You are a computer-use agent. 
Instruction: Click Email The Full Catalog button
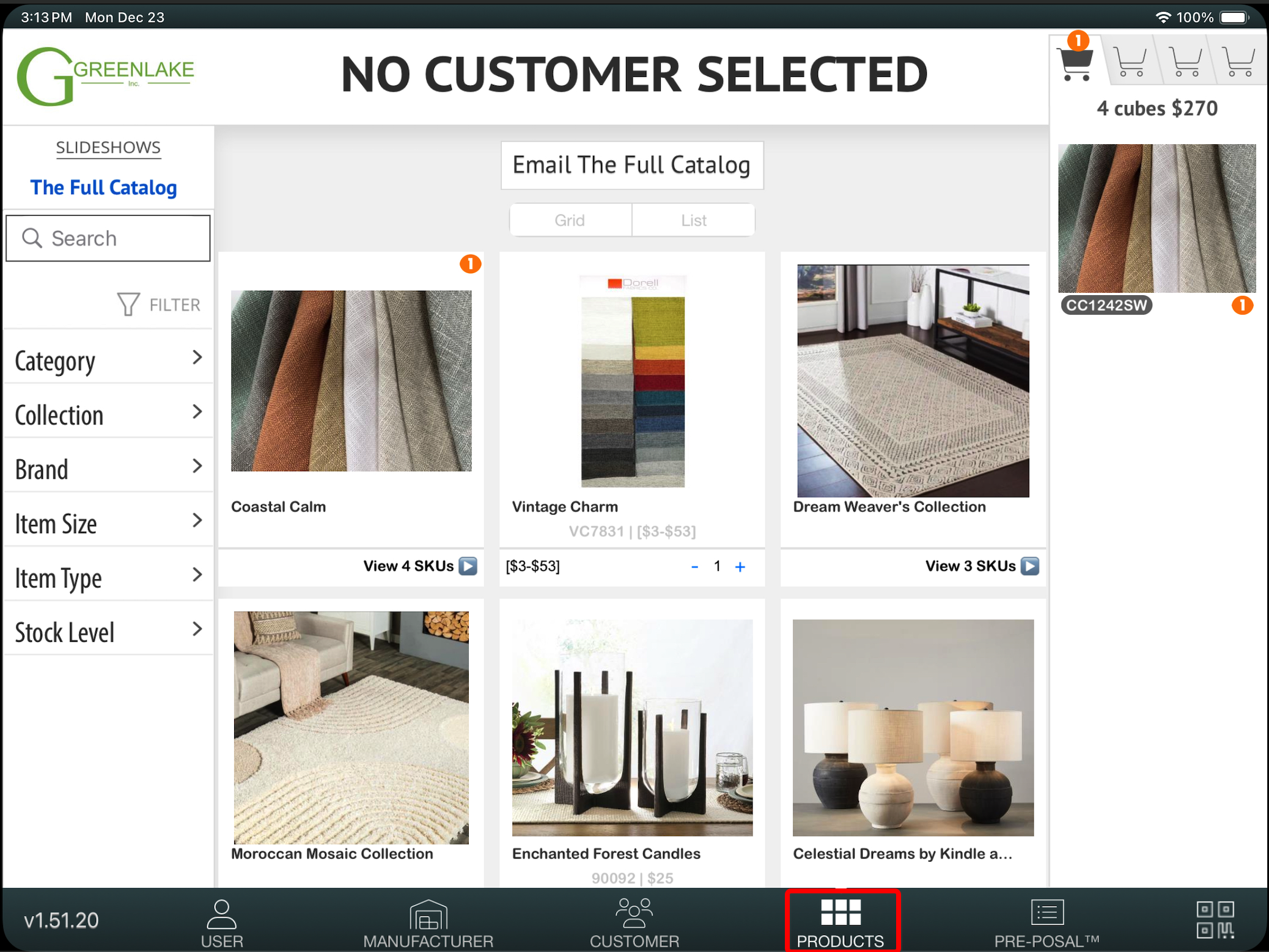[x=631, y=165]
